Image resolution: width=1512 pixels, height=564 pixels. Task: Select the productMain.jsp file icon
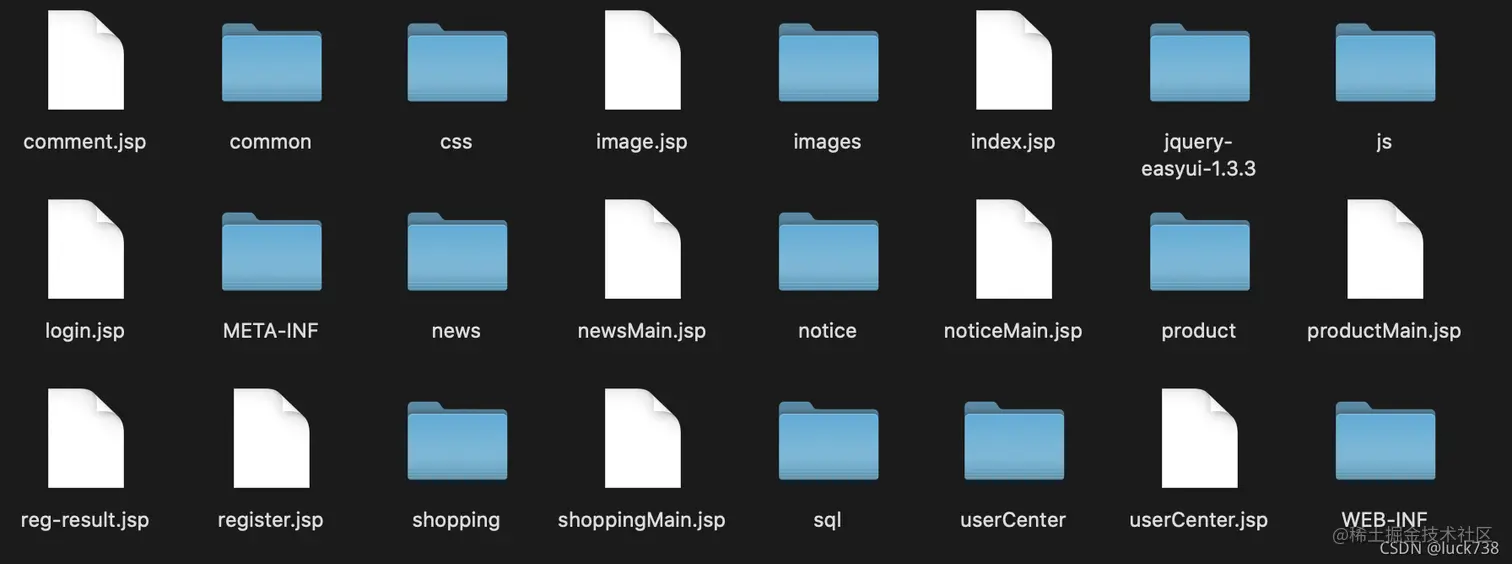(x=1385, y=249)
